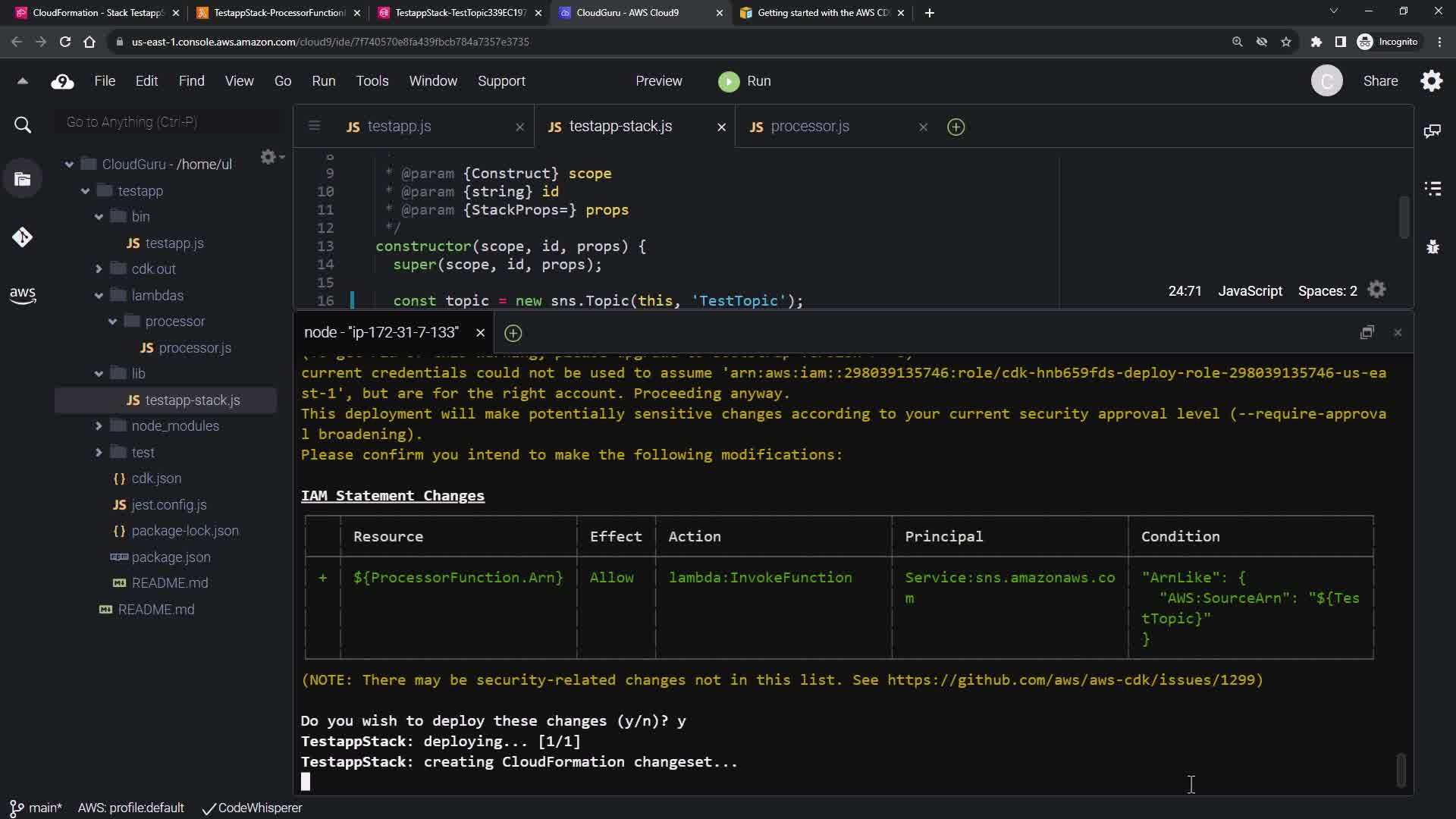The height and width of the screenshot is (819, 1456).
Task: Open the AWS Explorer sidebar icon
Action: 22,295
